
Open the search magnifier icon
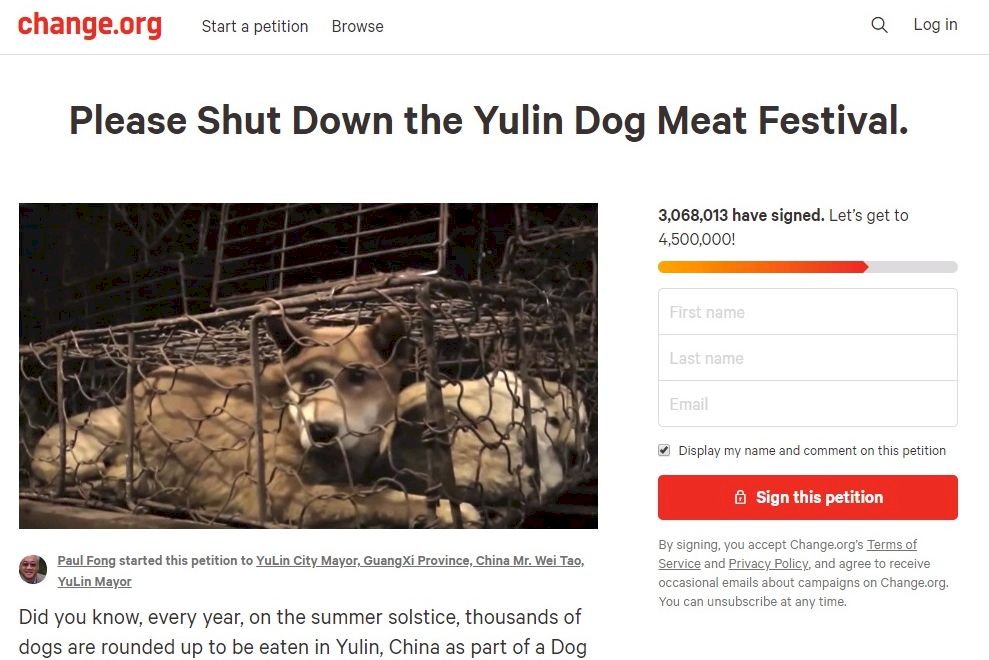879,25
